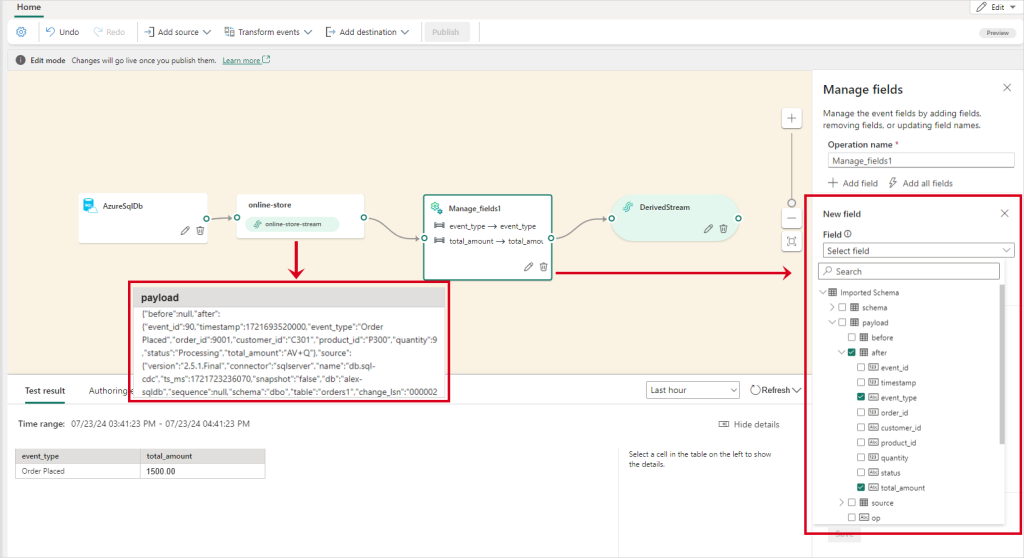Open the Edit mode dropdown
This screenshot has height=558, width=1024.
[995, 7]
